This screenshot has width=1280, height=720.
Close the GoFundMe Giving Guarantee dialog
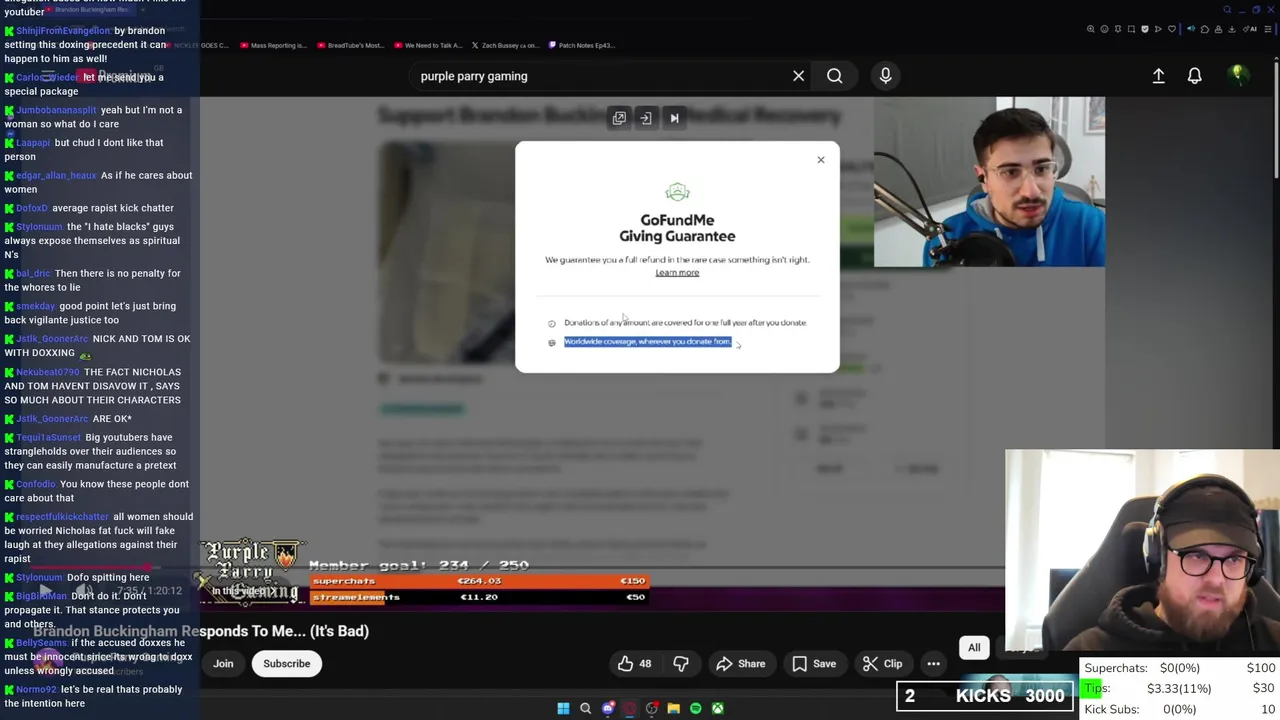[821, 160]
